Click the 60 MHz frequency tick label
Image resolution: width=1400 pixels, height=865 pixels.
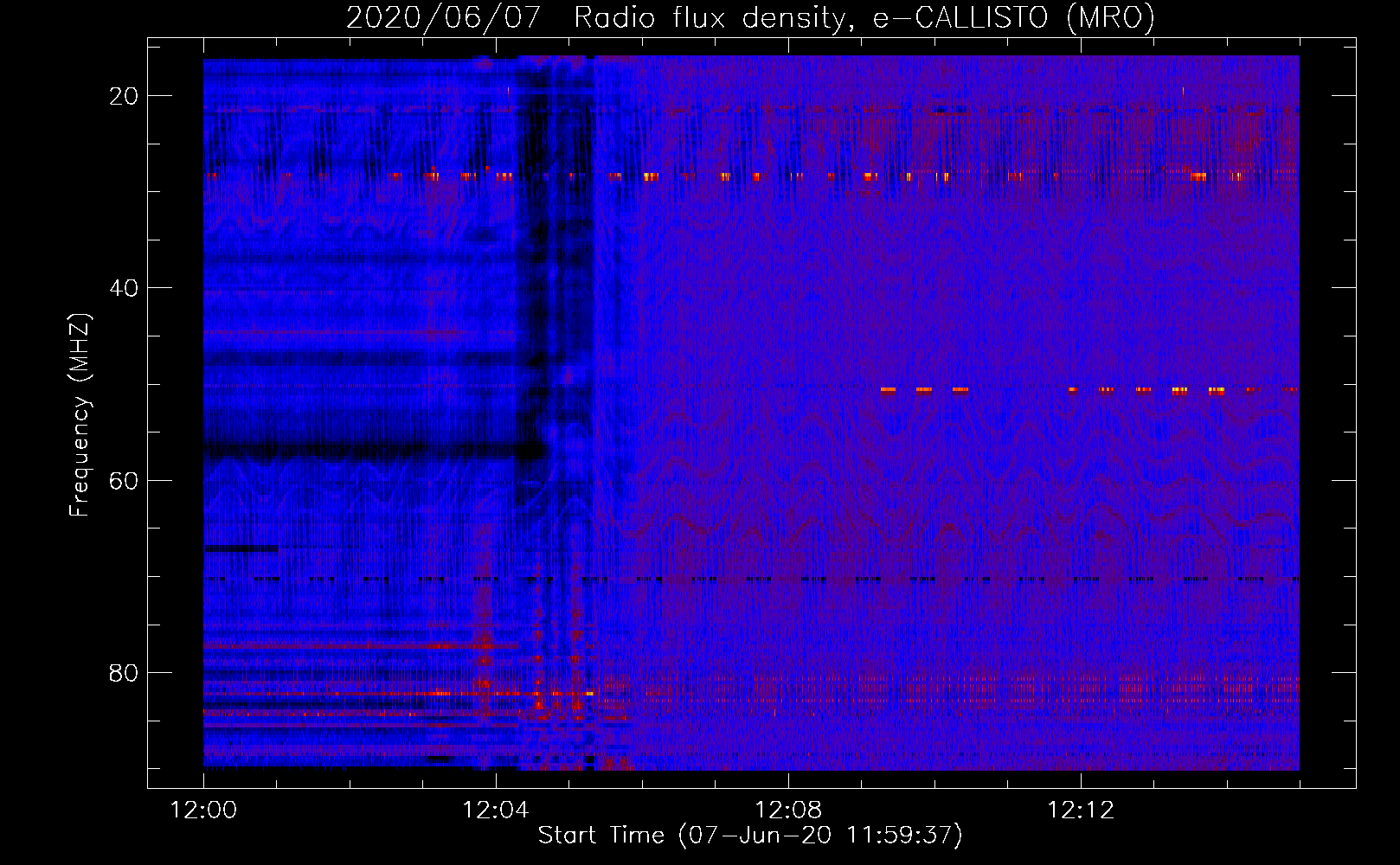point(124,480)
